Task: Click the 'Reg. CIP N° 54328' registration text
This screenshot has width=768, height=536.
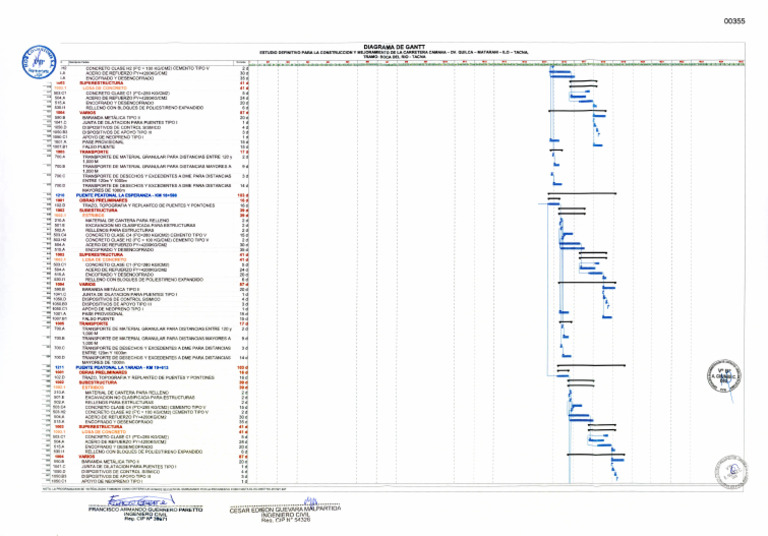Action: click(286, 520)
